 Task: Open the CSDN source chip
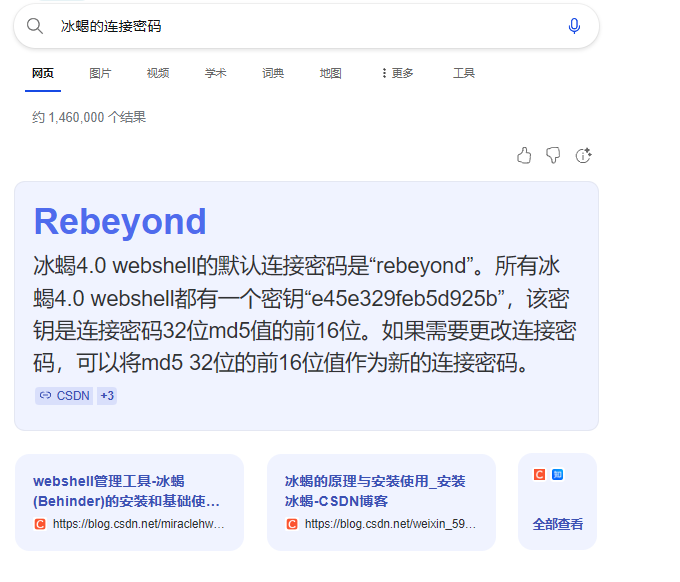[64, 396]
